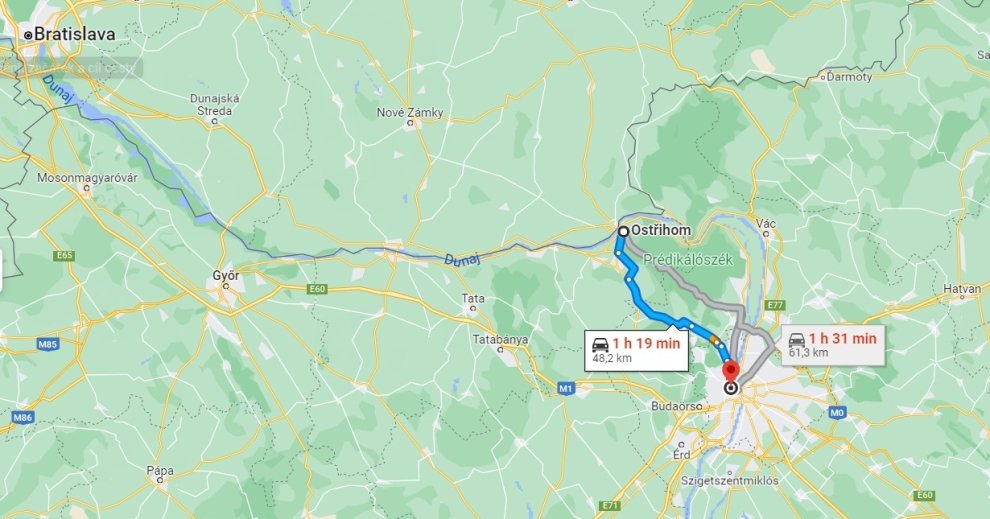
Task: Click the Bratislava city marker
Action: pos(28,35)
